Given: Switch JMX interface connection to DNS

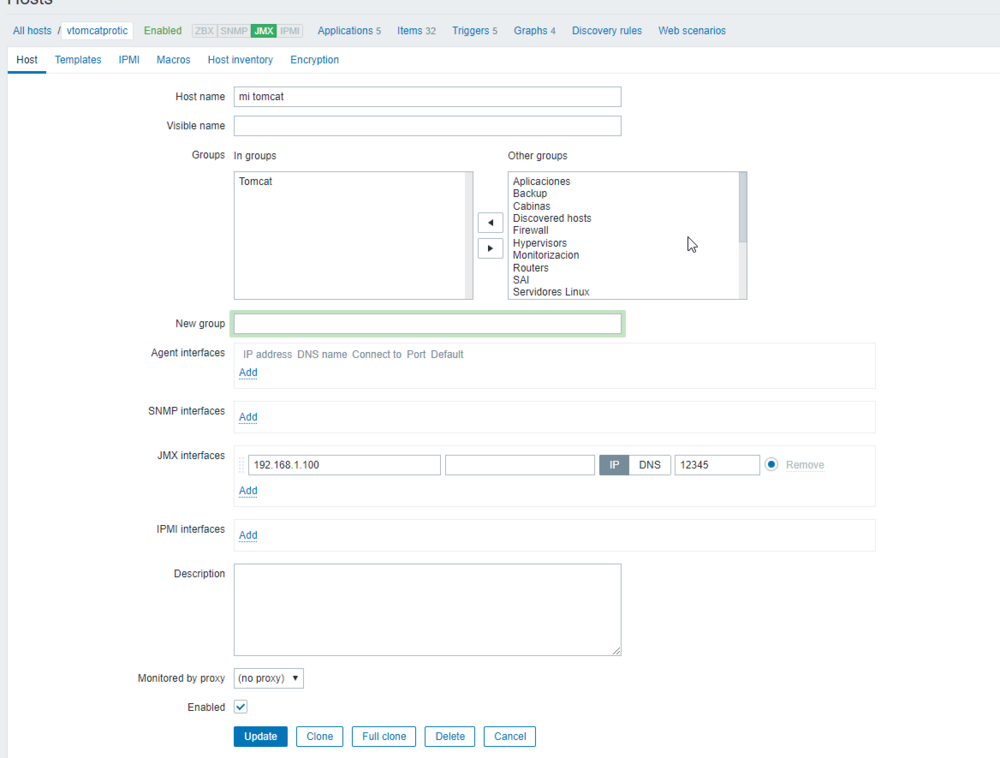Looking at the screenshot, I should pyautogui.click(x=650, y=465).
